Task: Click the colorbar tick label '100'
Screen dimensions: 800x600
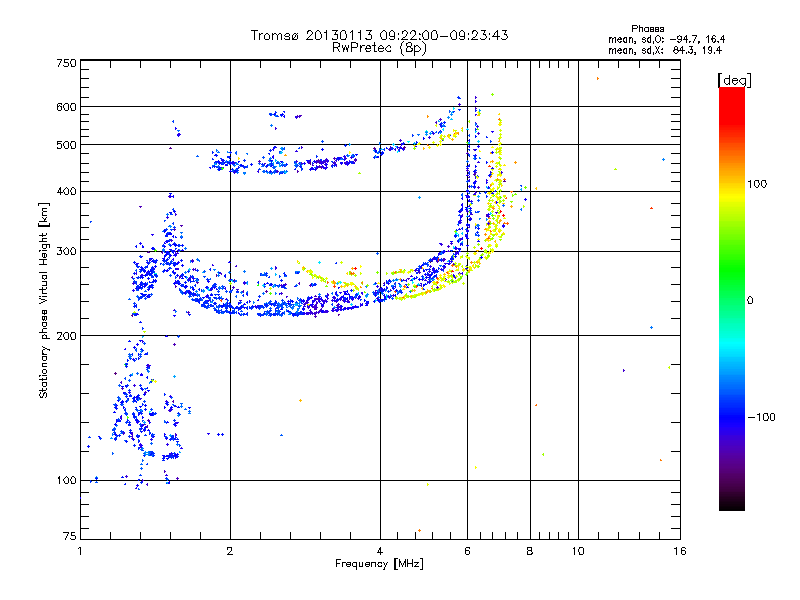Action: [757, 184]
